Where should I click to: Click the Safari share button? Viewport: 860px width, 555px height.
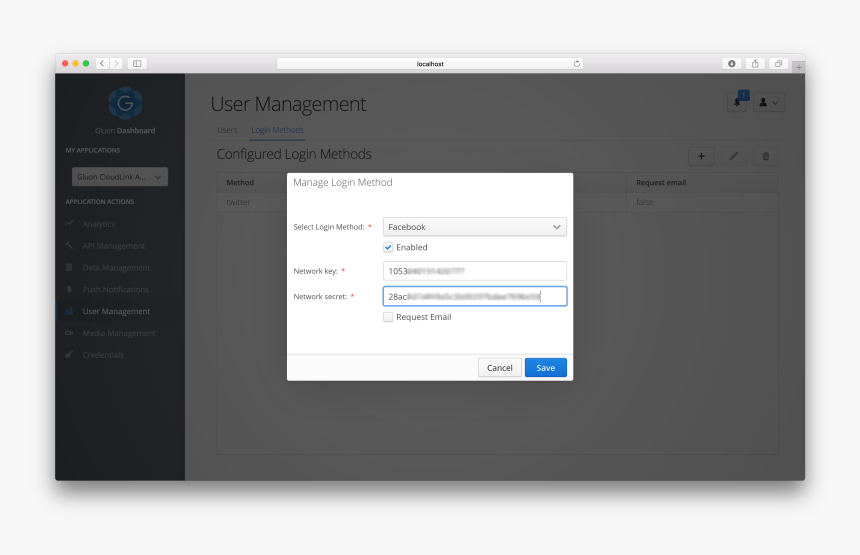click(755, 64)
